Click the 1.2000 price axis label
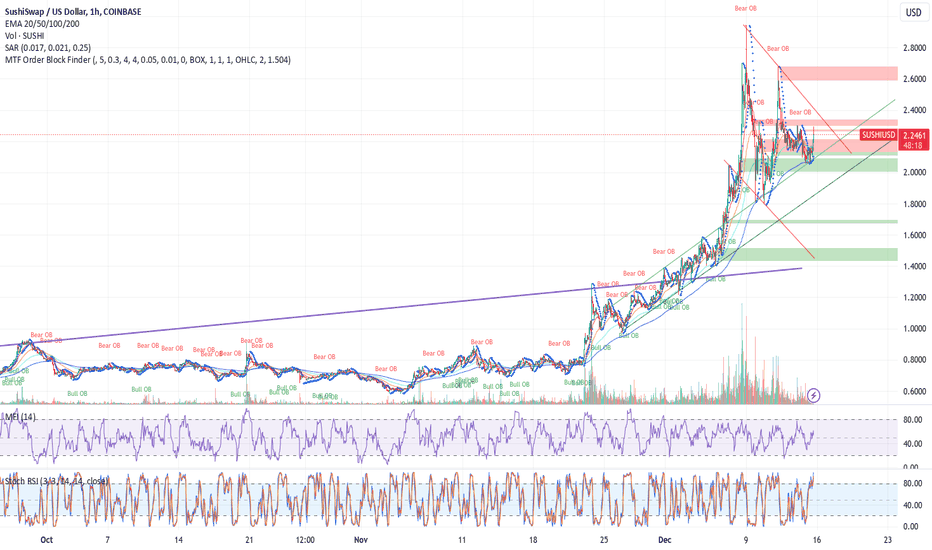This screenshot has width=932, height=550. pos(914,297)
